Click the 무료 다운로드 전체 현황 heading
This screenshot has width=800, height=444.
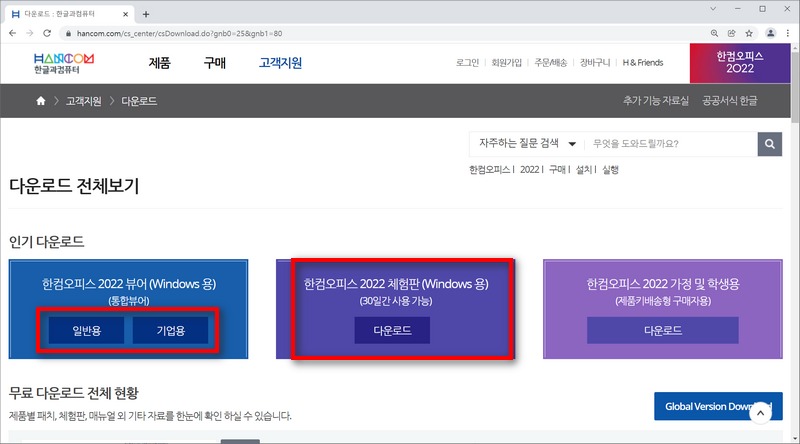[x=73, y=393]
